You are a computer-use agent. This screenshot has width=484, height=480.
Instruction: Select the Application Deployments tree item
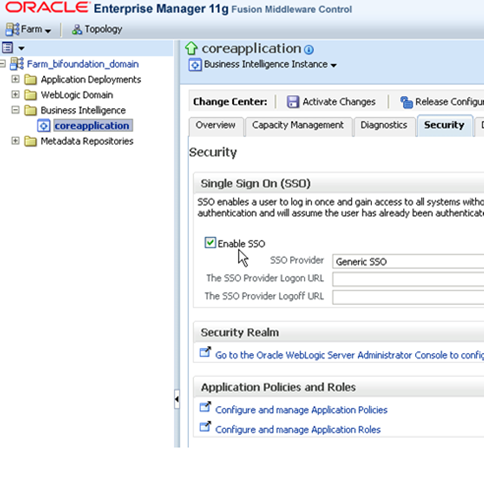(91, 80)
